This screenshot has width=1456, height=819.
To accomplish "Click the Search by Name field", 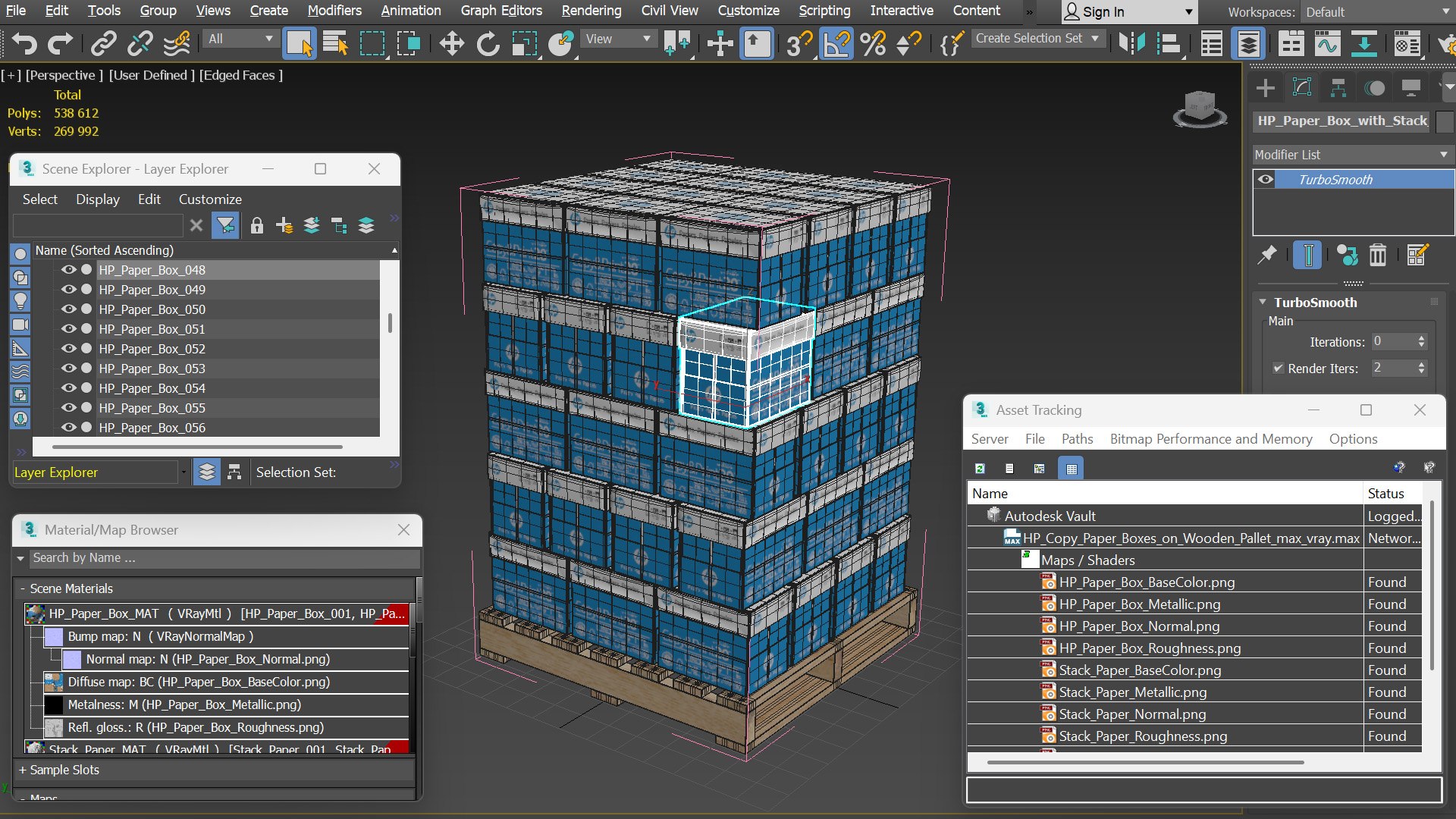I will point(224,557).
